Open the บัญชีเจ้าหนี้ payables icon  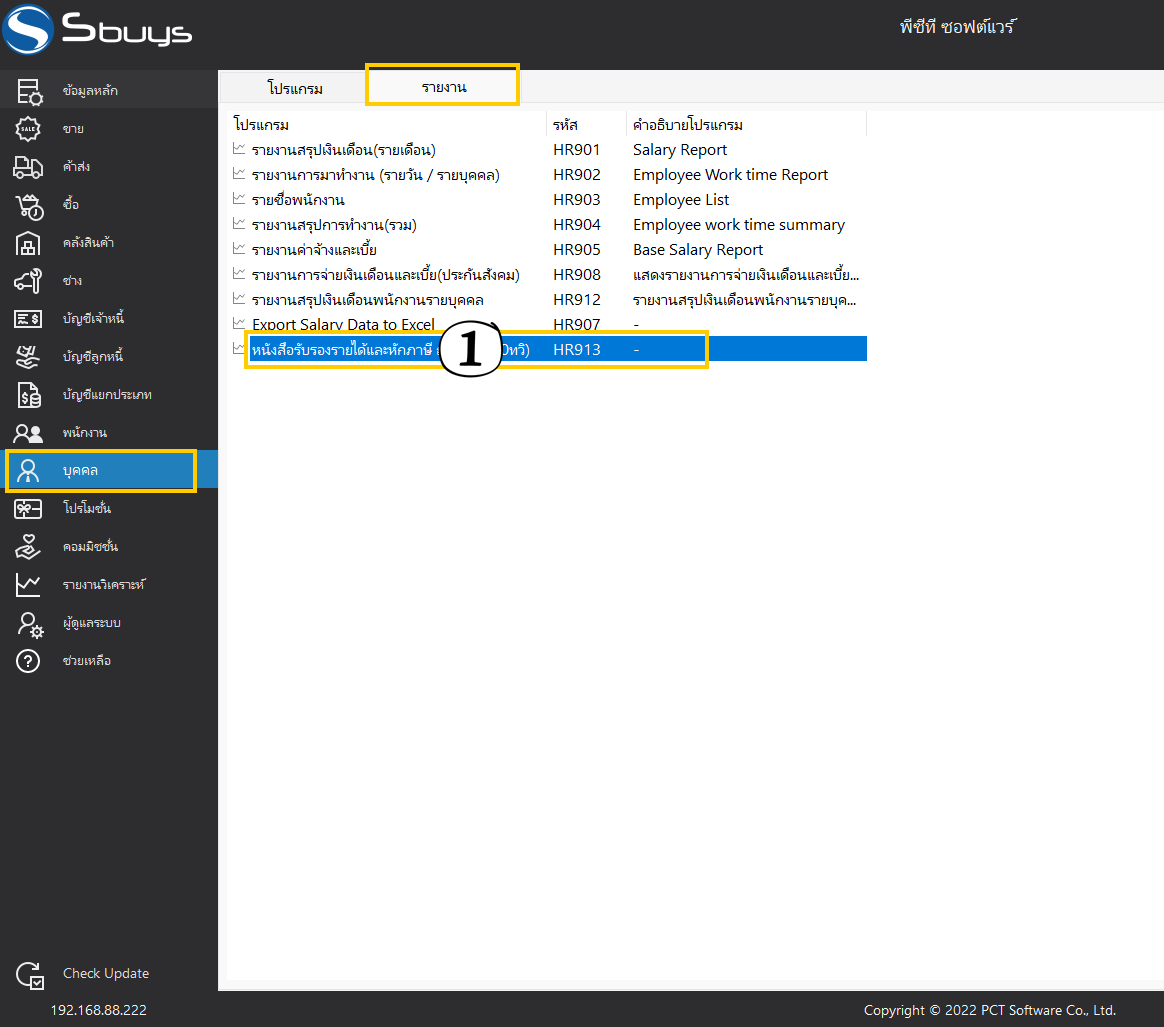coord(28,319)
